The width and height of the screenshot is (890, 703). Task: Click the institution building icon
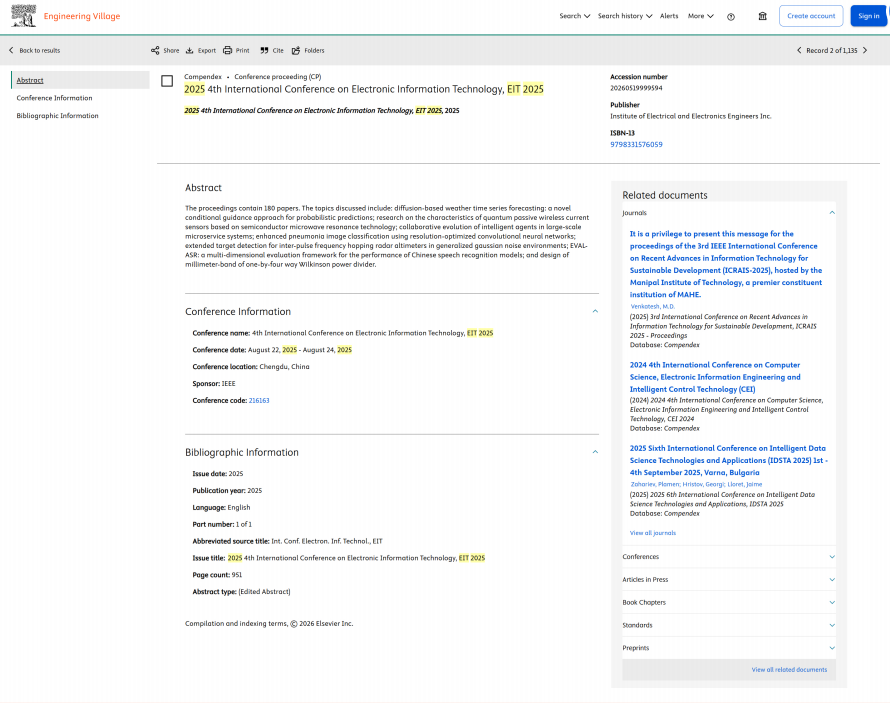[x=762, y=16]
